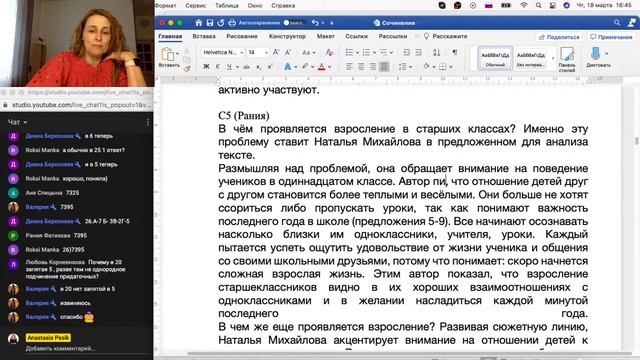Image resolution: width=640 pixels, height=360 pixels.
Task: Toggle justified text alignment
Action: 384,67
